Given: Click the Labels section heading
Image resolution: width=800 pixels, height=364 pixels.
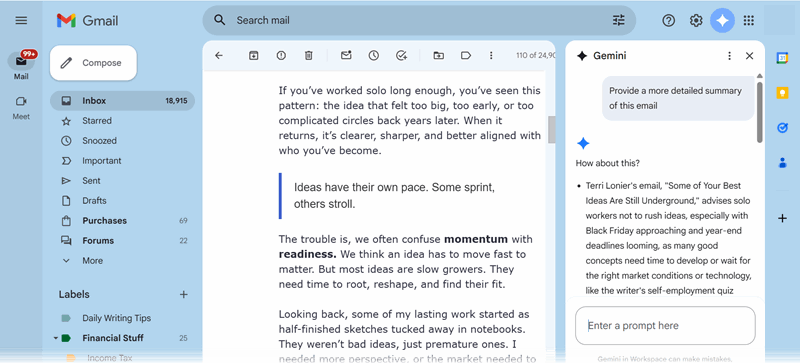Looking at the screenshot, I should pos(74,295).
